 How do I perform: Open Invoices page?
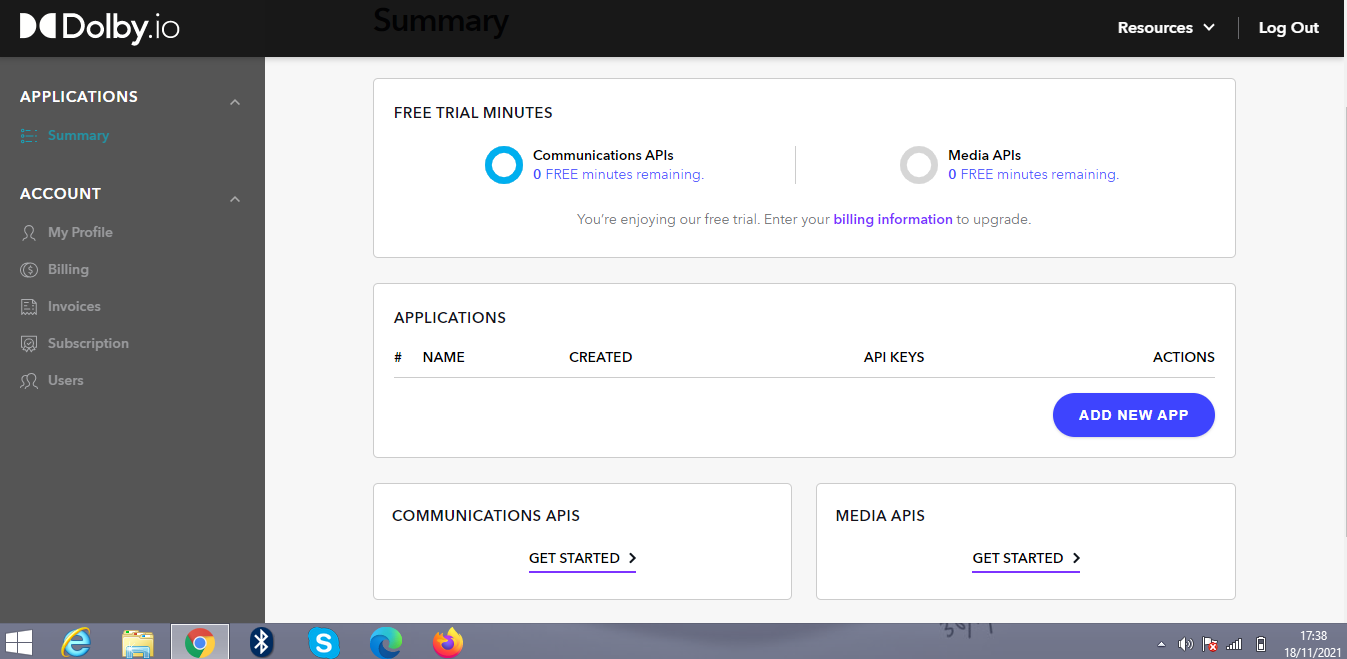pos(74,306)
